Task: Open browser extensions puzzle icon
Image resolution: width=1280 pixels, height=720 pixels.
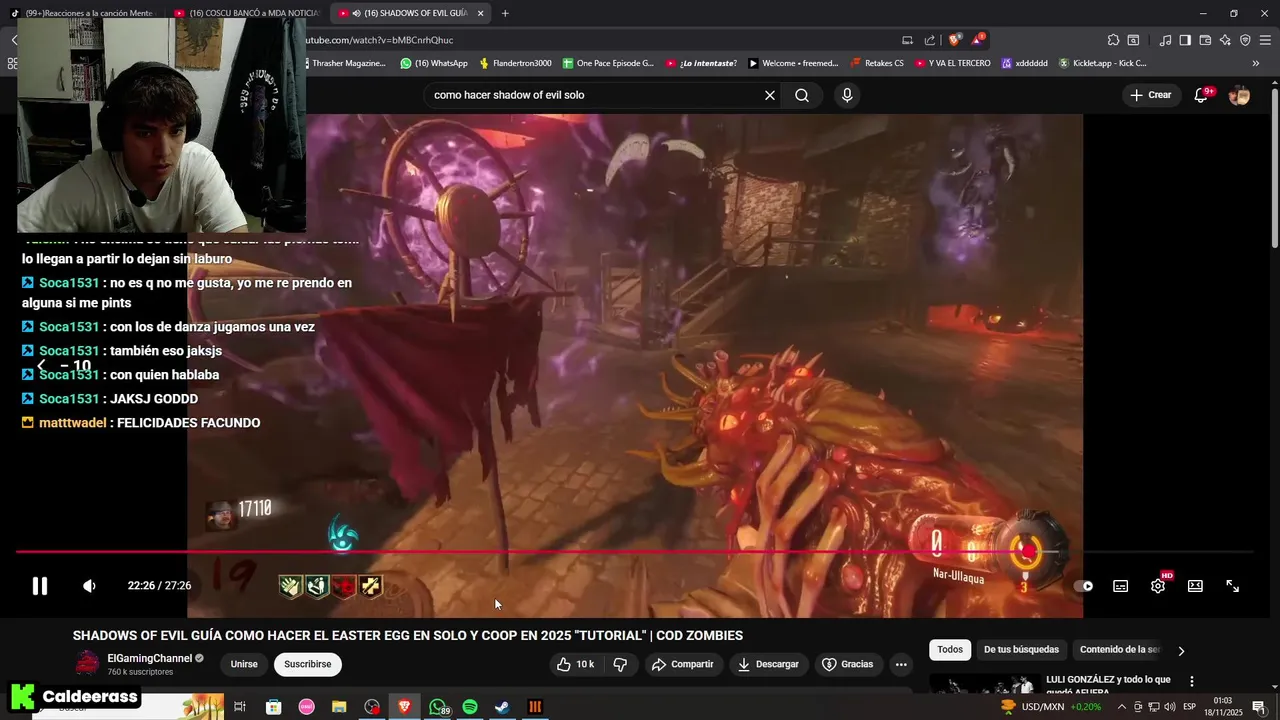Action: (x=1113, y=40)
